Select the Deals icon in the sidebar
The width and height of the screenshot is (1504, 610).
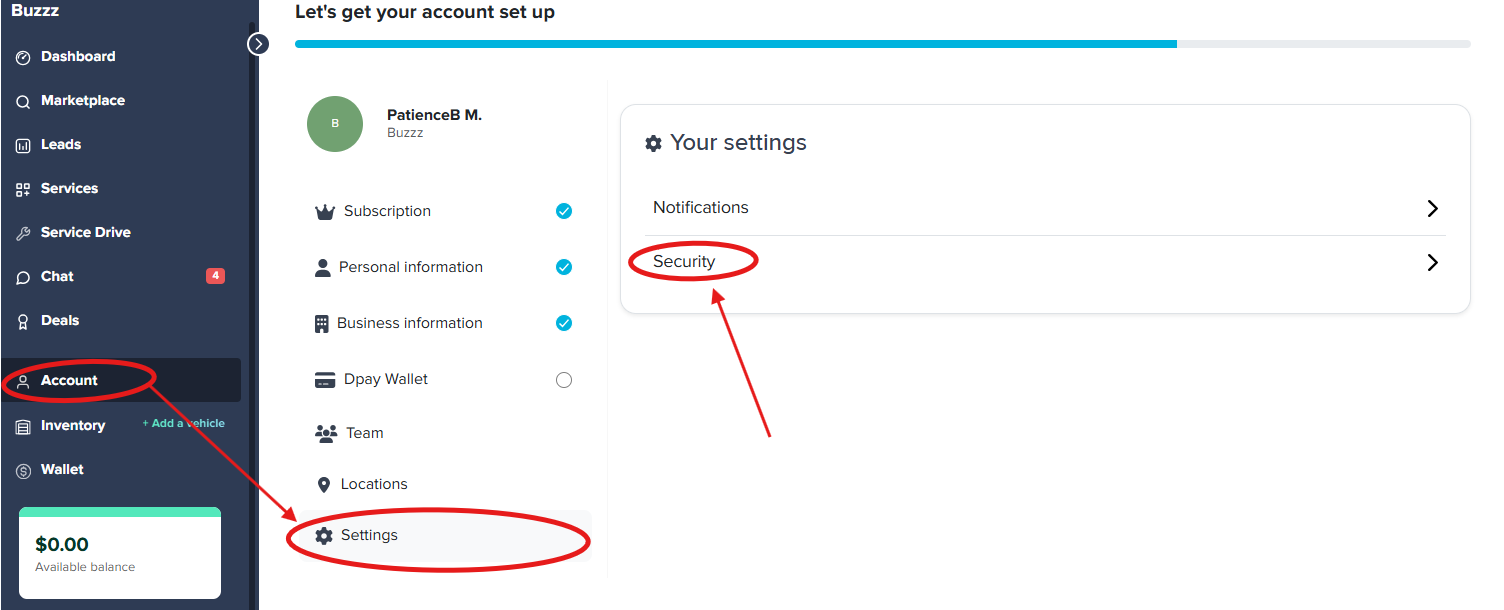tap(22, 320)
